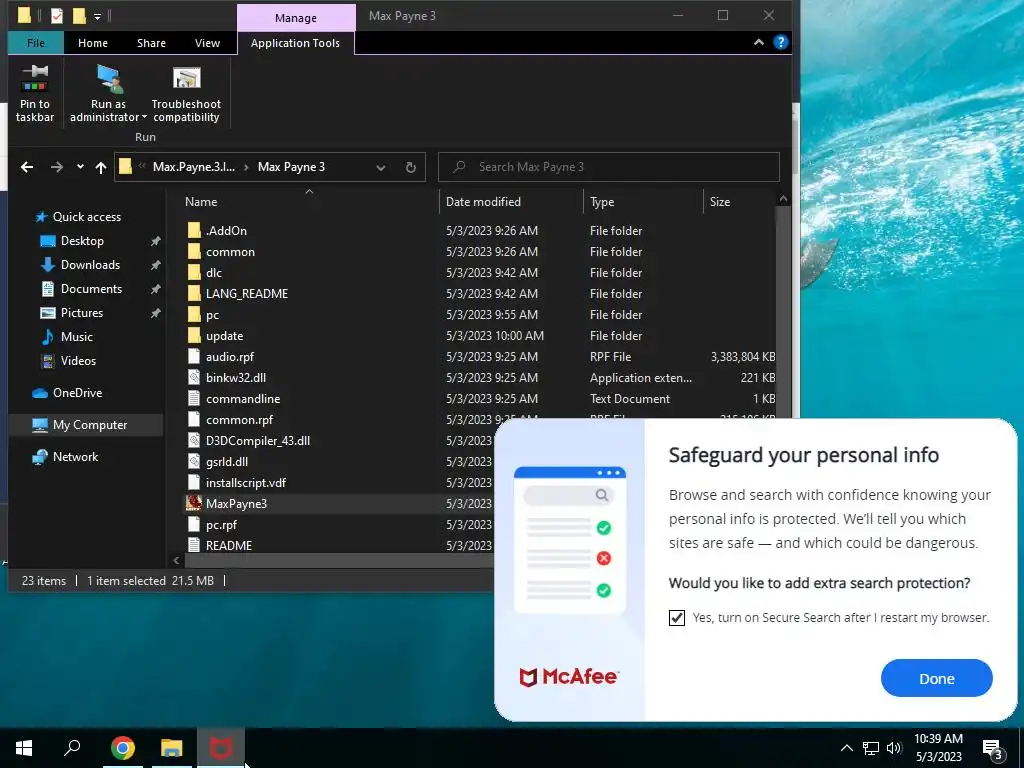This screenshot has width=1024, height=768.
Task: Open Downloads in the navigation pane
Action: (90, 265)
